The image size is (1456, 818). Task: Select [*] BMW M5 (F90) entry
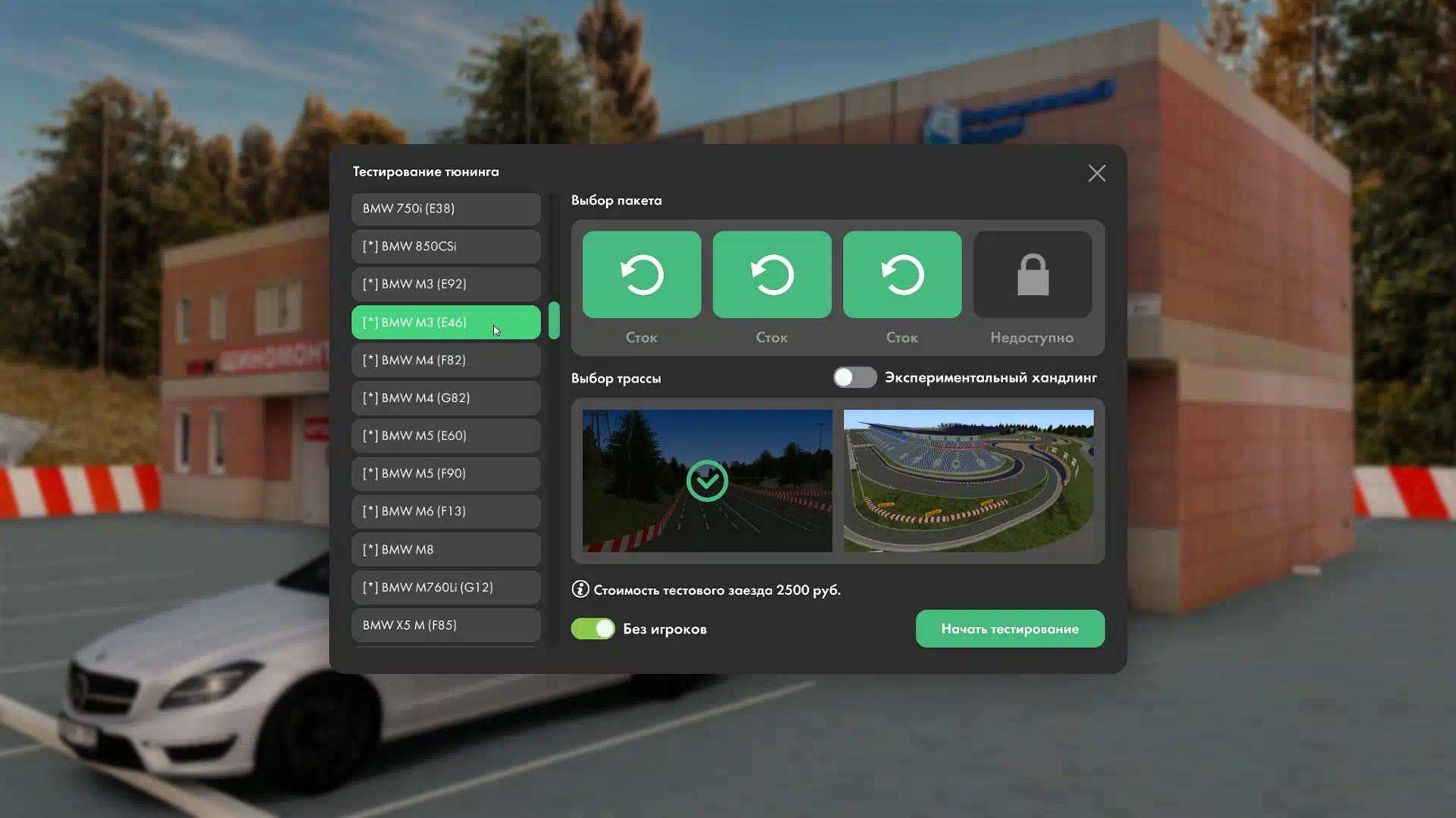click(446, 473)
